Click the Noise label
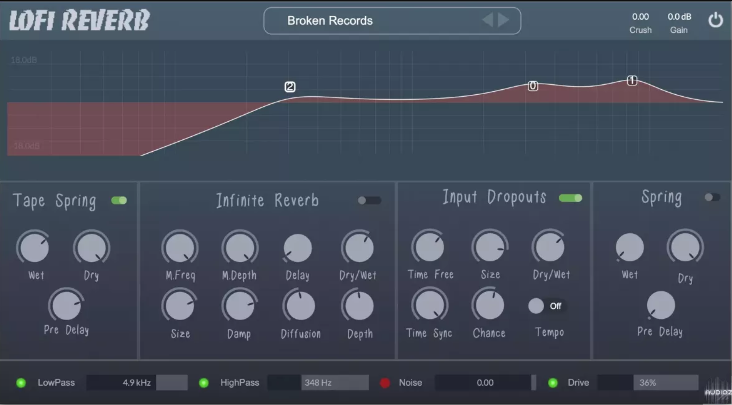Image resolution: width=732 pixels, height=405 pixels. (410, 383)
